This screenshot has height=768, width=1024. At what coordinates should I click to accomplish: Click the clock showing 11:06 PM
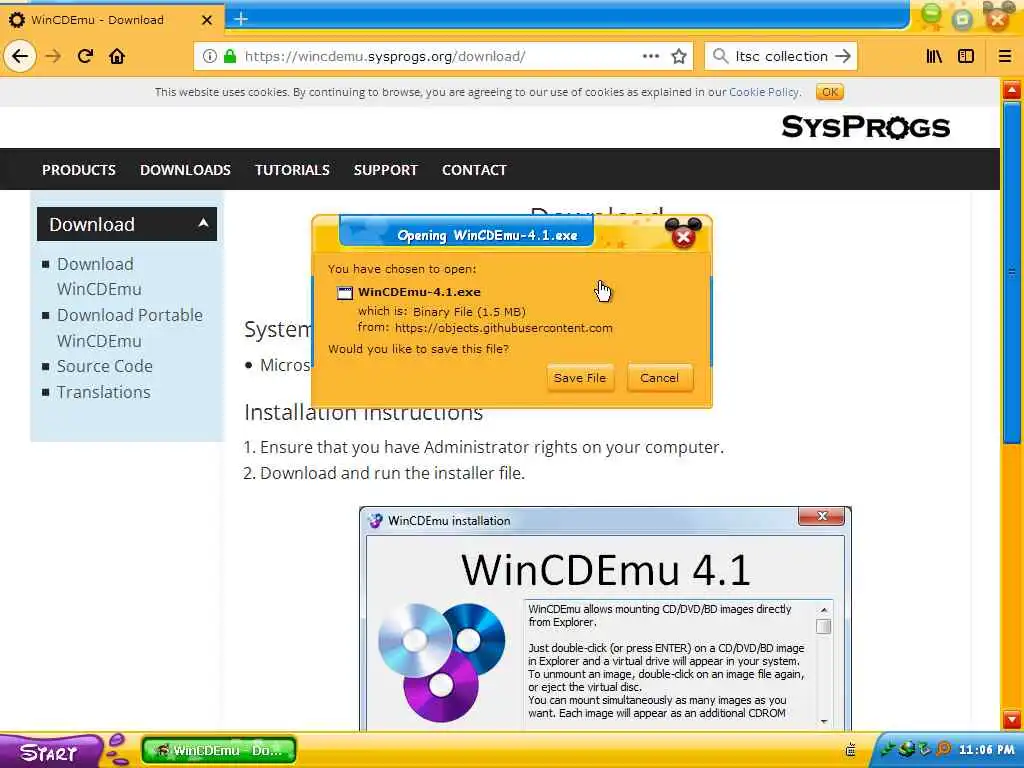pyautogui.click(x=987, y=750)
